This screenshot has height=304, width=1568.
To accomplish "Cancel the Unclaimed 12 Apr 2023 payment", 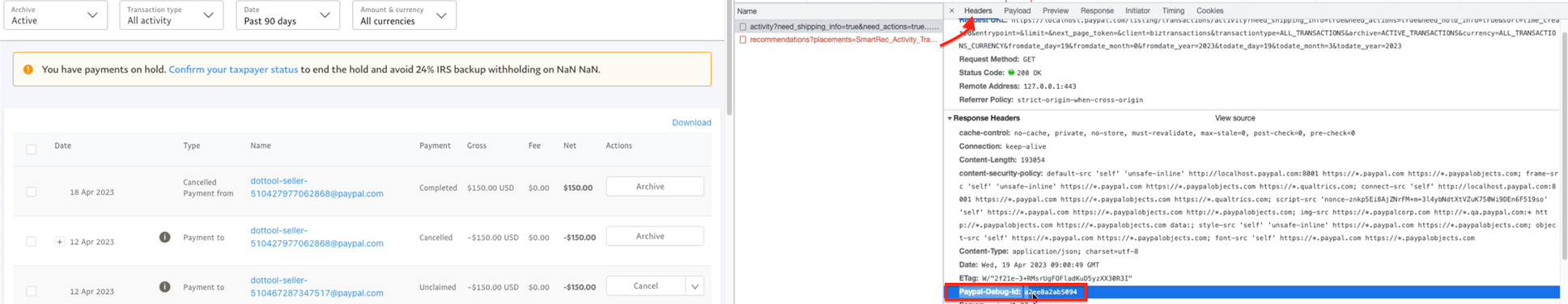I will (646, 286).
